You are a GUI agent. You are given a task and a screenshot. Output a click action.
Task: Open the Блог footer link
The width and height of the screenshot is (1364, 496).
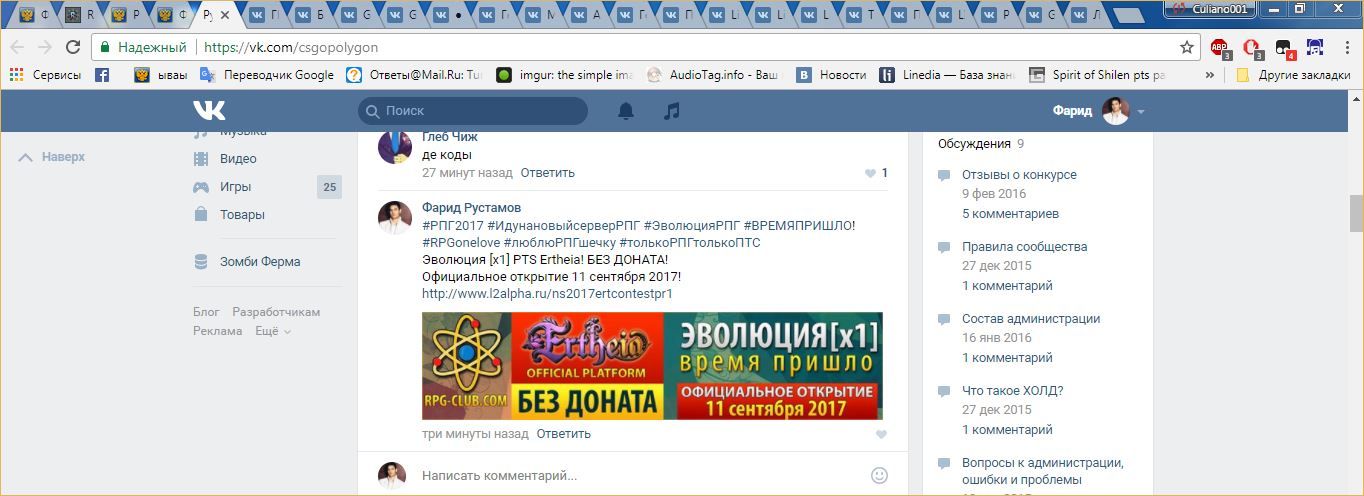(x=206, y=312)
